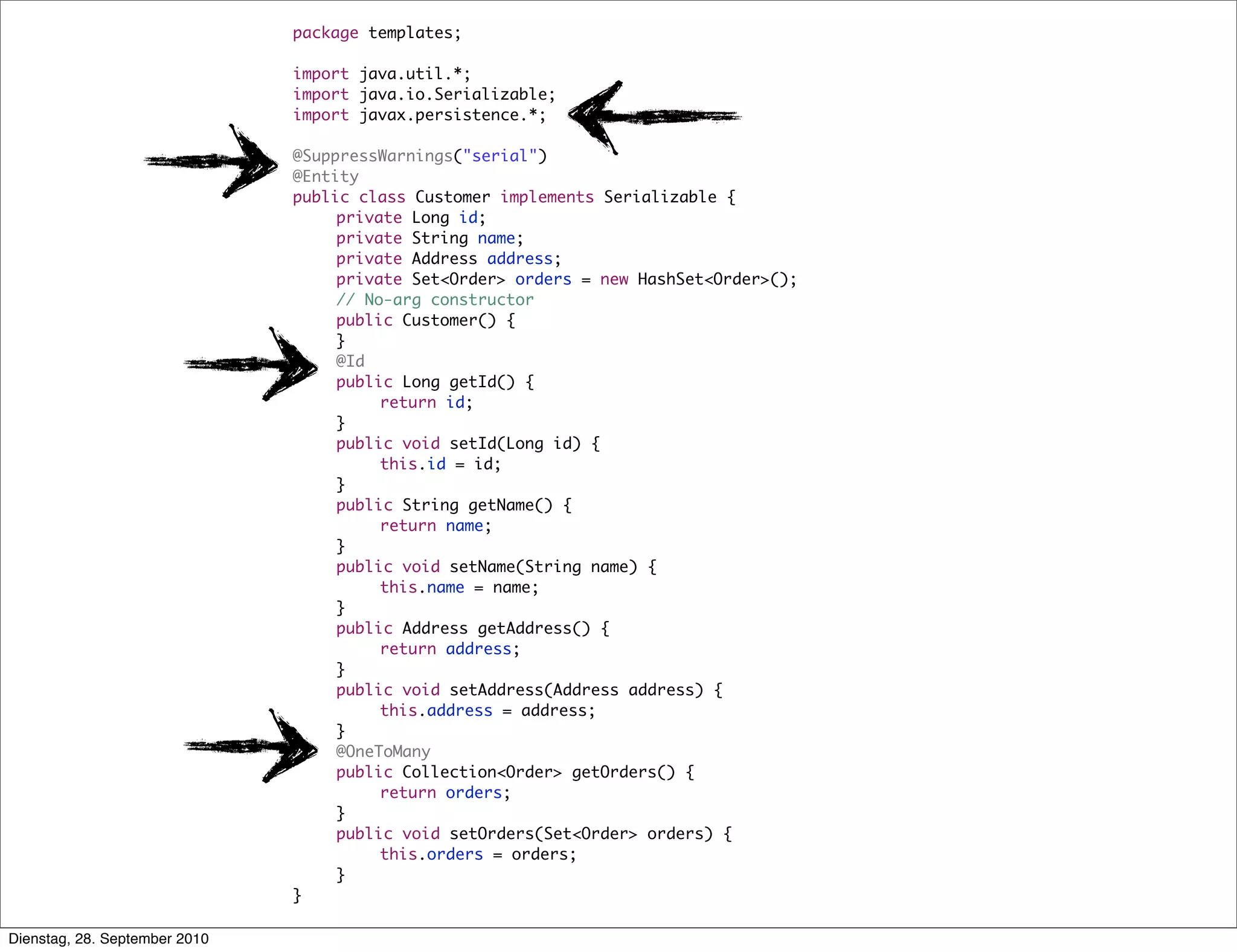Click the import java.io.Serializable line
1237x952 pixels.
click(423, 94)
